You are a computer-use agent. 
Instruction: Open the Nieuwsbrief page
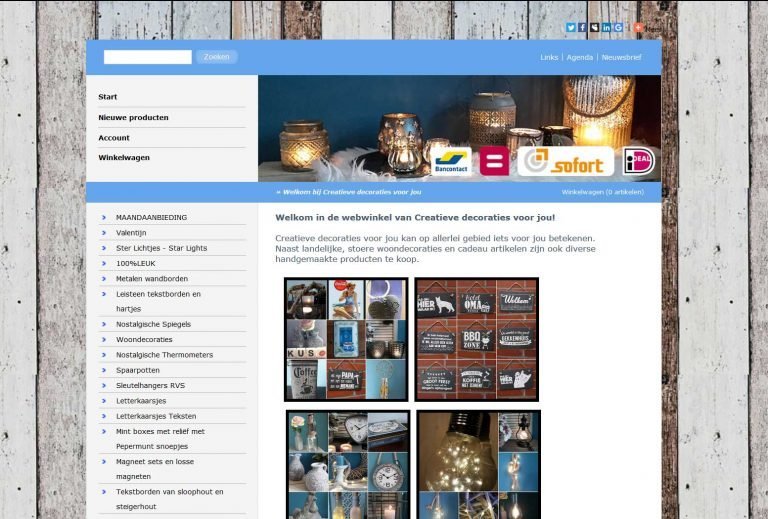click(622, 57)
